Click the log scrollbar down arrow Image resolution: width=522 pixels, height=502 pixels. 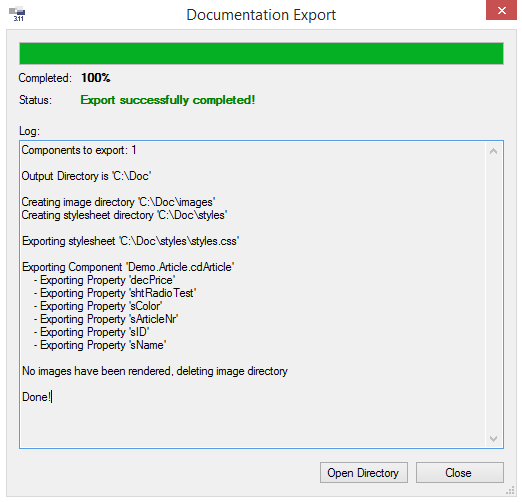493,439
